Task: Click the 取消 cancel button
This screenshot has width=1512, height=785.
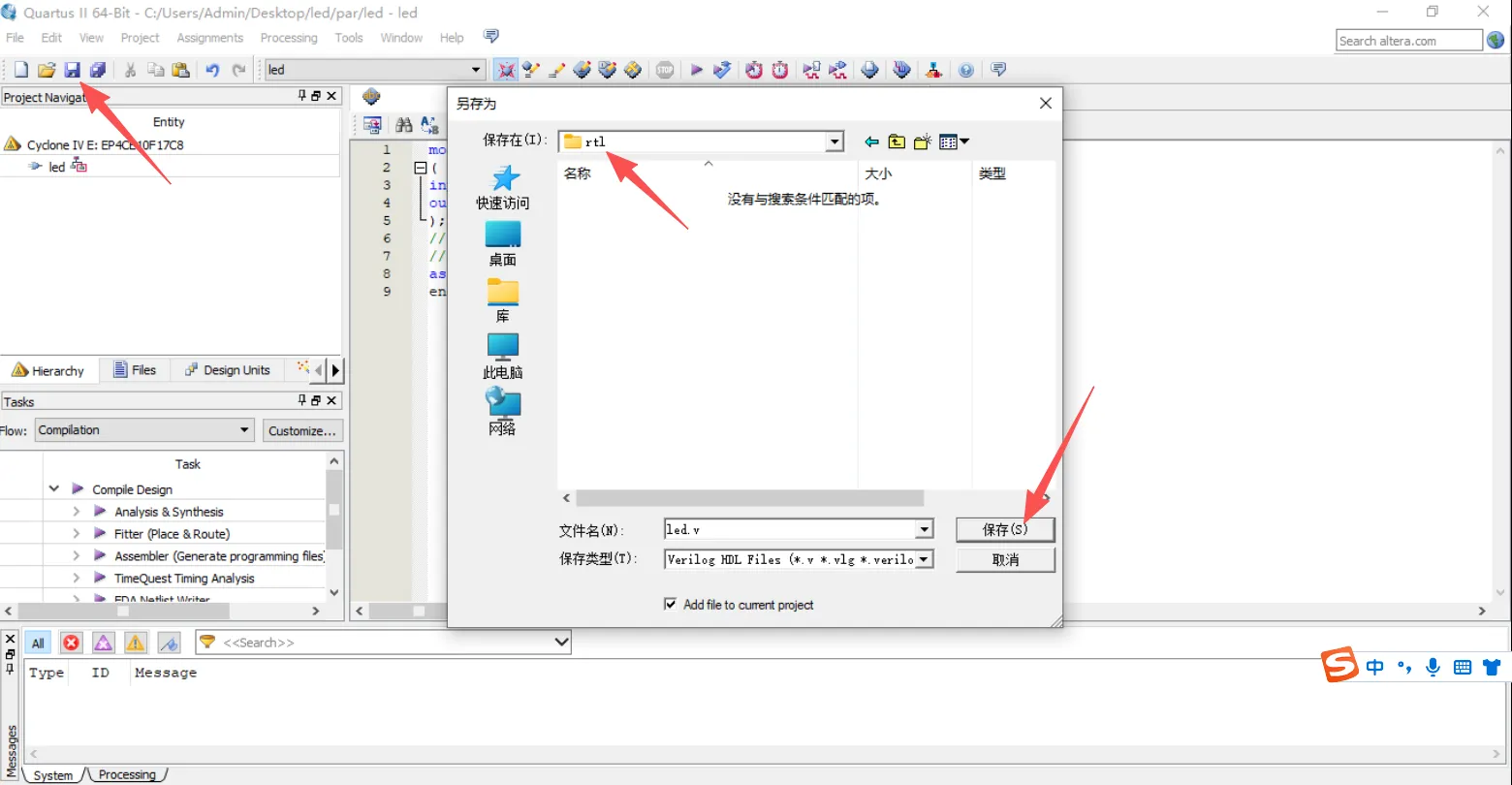Action: [1005, 559]
